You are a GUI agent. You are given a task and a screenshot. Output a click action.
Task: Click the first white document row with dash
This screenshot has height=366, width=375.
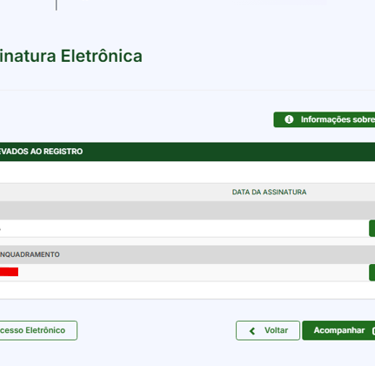(184, 228)
